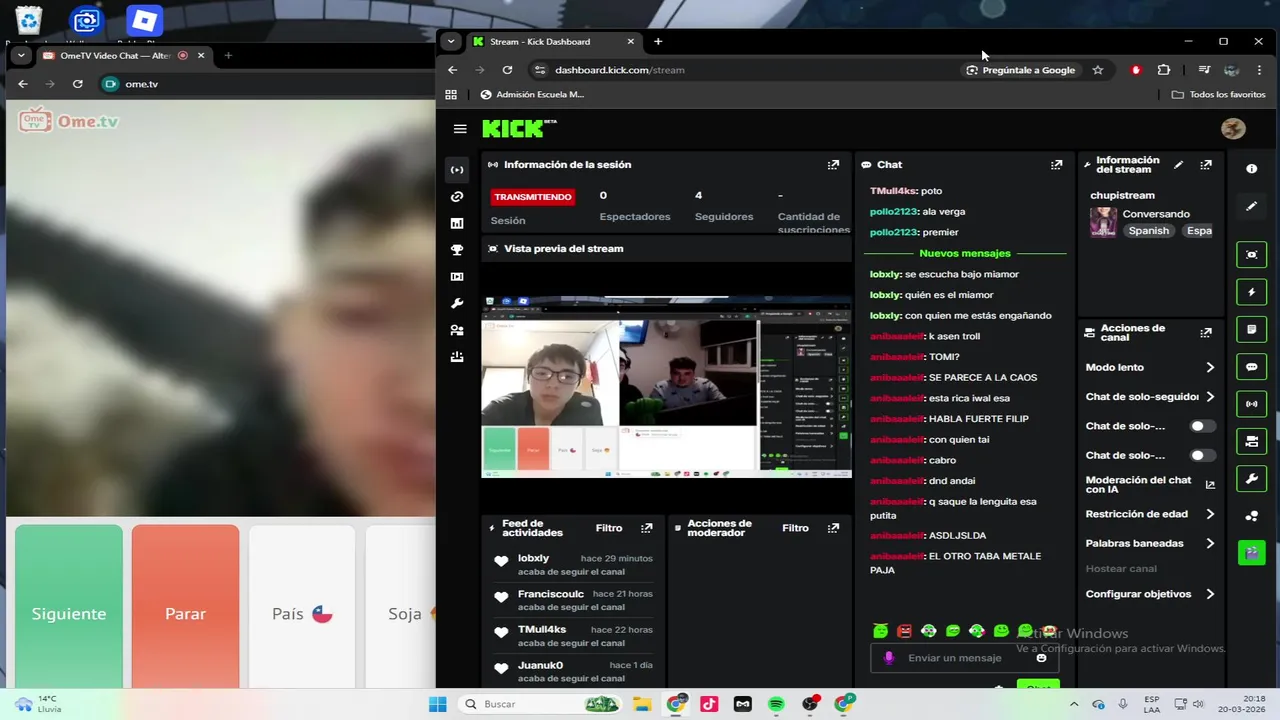1280x720 pixels.
Task: Open Filtro in Feed de actividades
Action: (609, 528)
